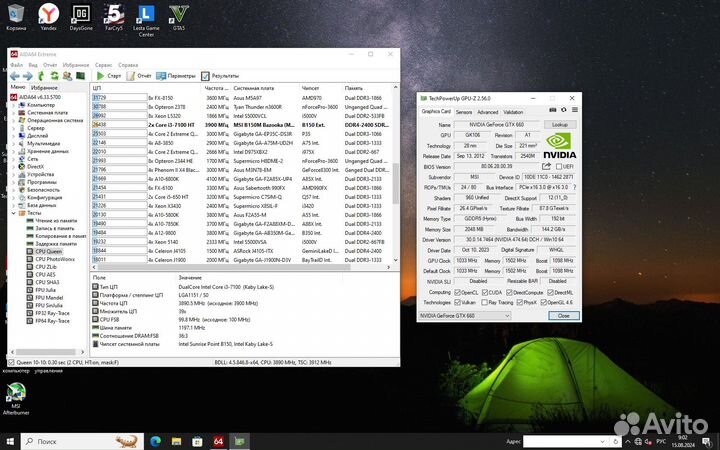Open the DaysGone desktop shortcut
The width and height of the screenshot is (720, 450).
[81, 17]
